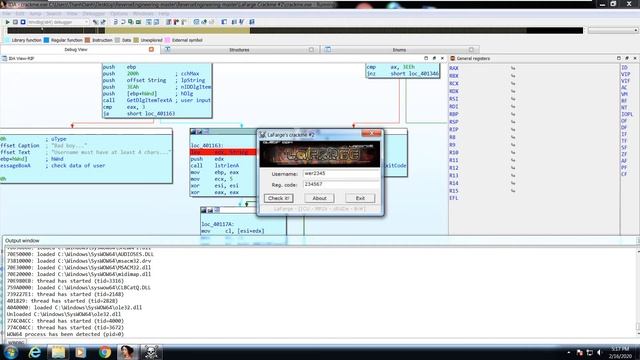Click the second header icon of loc_40117A node

click(x=210, y=210)
